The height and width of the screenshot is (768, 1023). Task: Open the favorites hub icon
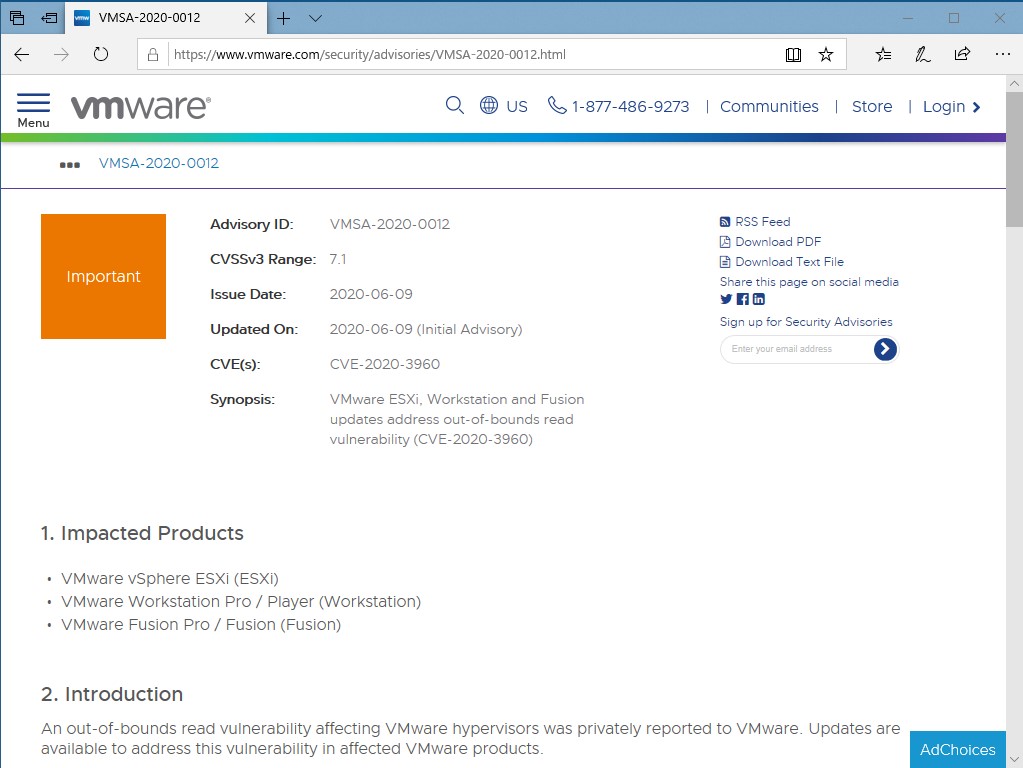click(883, 55)
